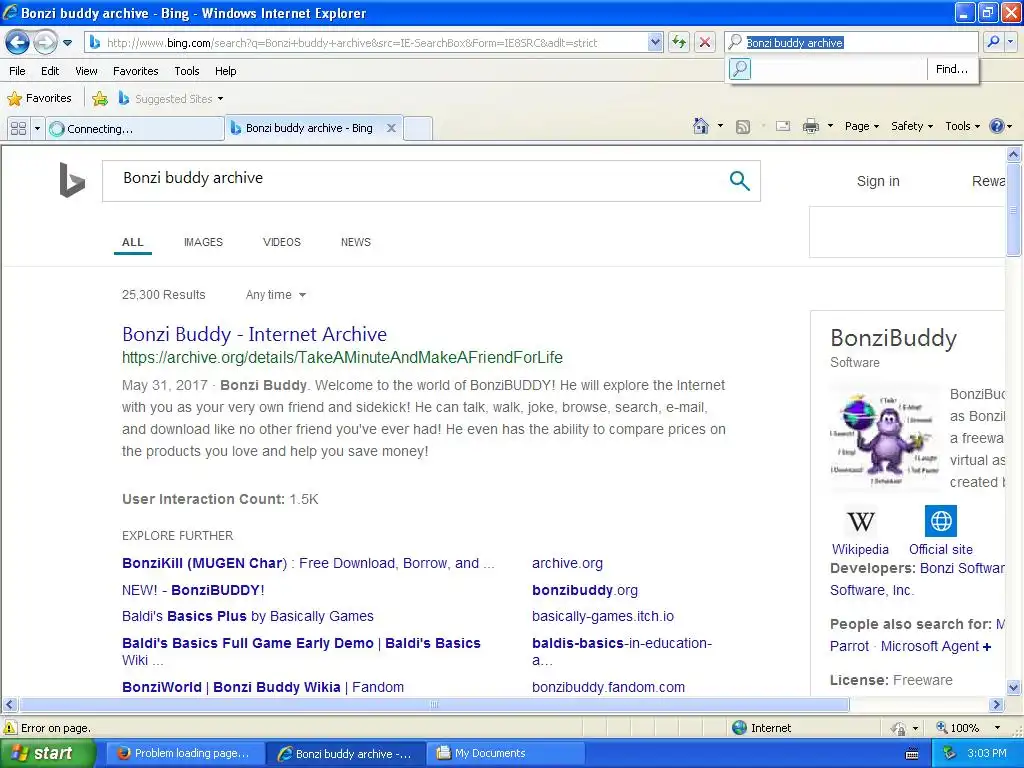
Task: Select the IMAGES search tab
Action: [x=203, y=242]
